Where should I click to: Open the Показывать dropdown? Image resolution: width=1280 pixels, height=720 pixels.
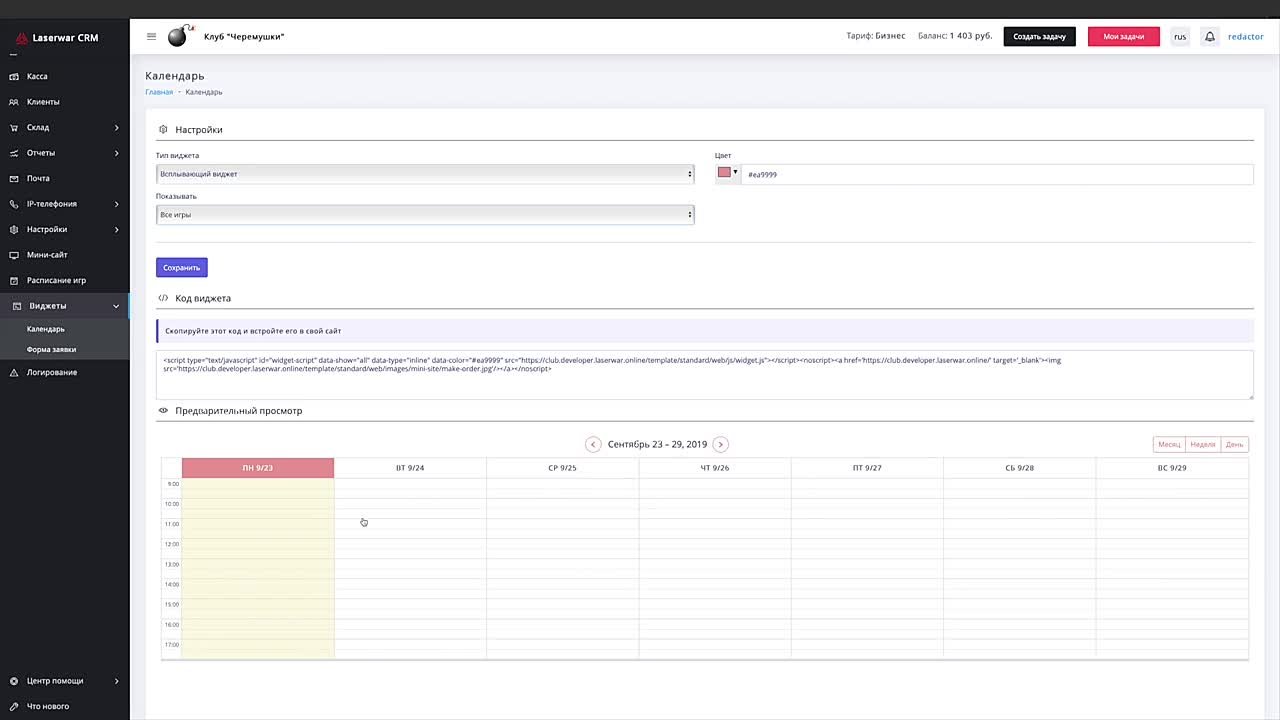click(425, 214)
